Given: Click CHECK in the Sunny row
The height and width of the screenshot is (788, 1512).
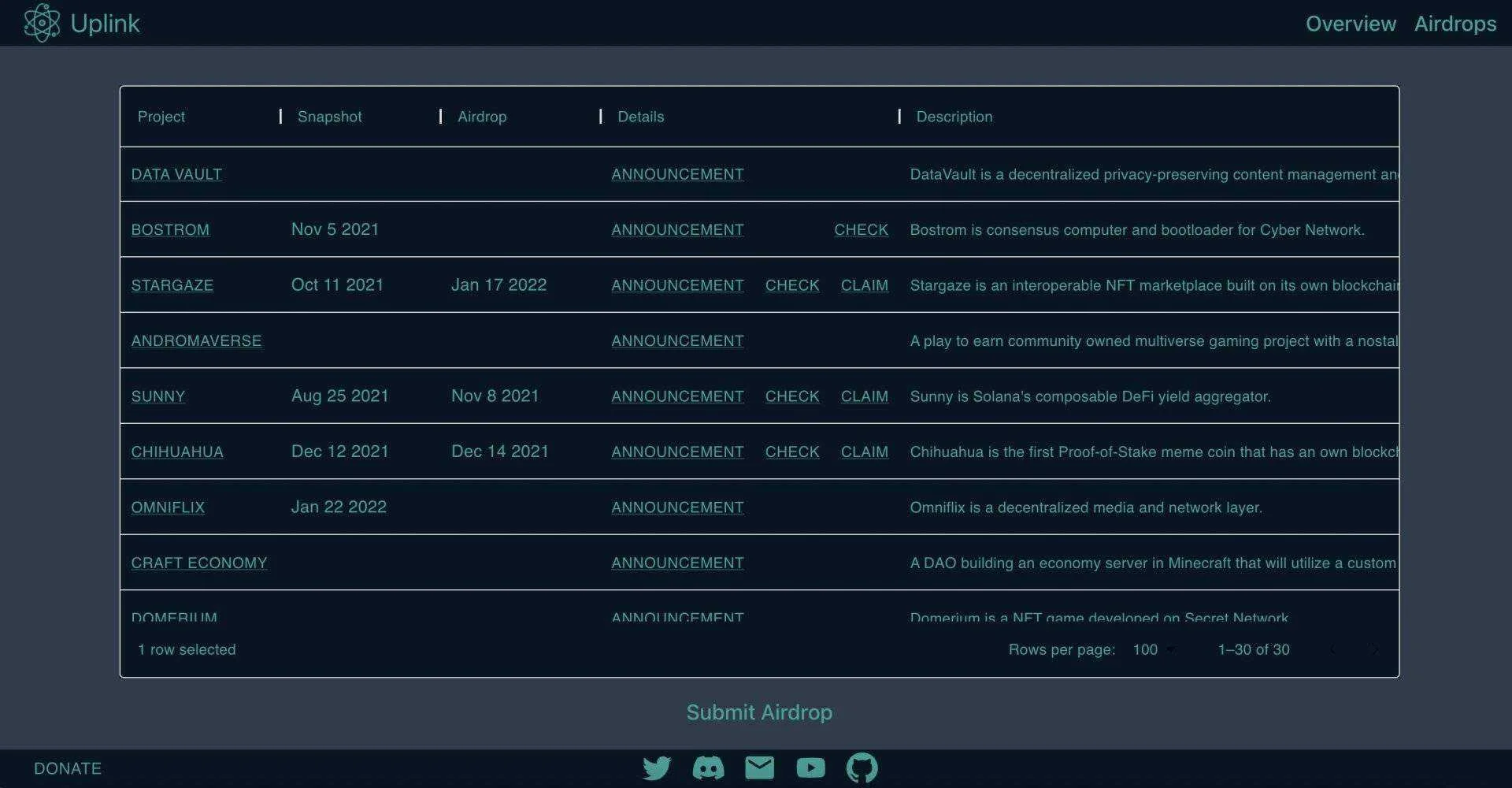Looking at the screenshot, I should (792, 396).
